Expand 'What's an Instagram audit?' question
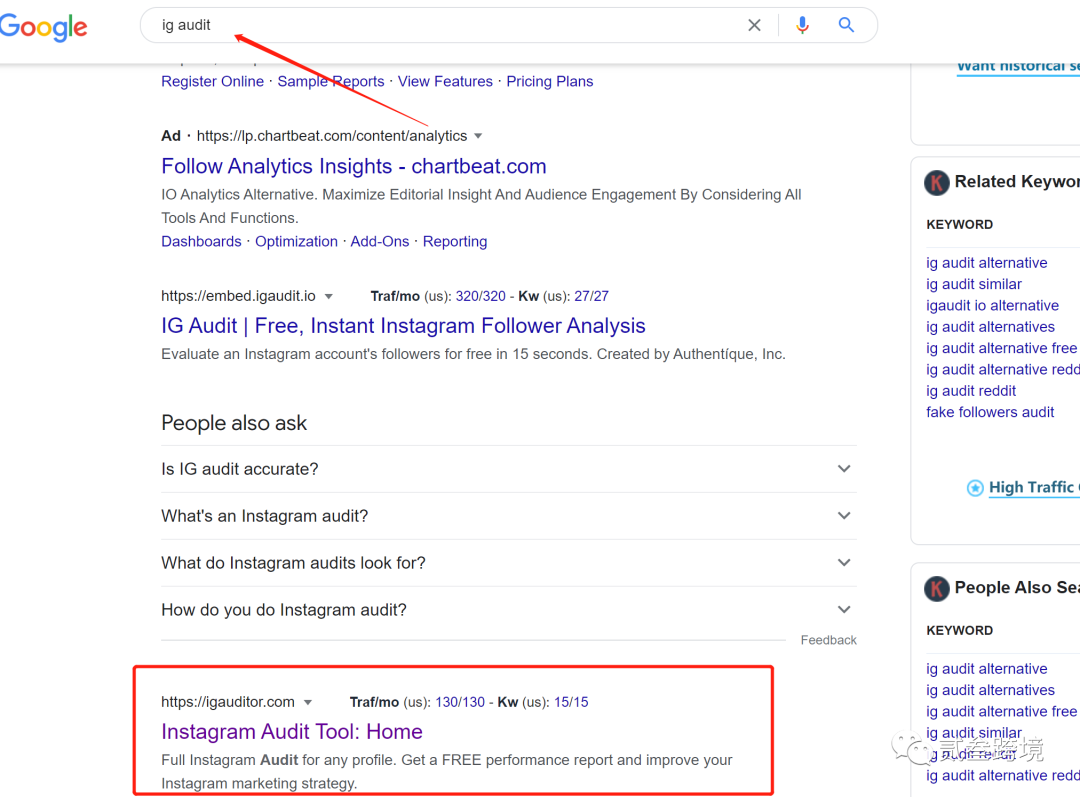This screenshot has width=1080, height=797. coord(844,516)
